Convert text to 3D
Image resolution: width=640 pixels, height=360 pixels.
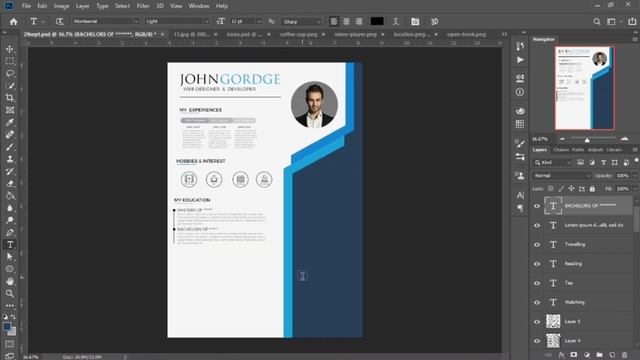[x=434, y=22]
